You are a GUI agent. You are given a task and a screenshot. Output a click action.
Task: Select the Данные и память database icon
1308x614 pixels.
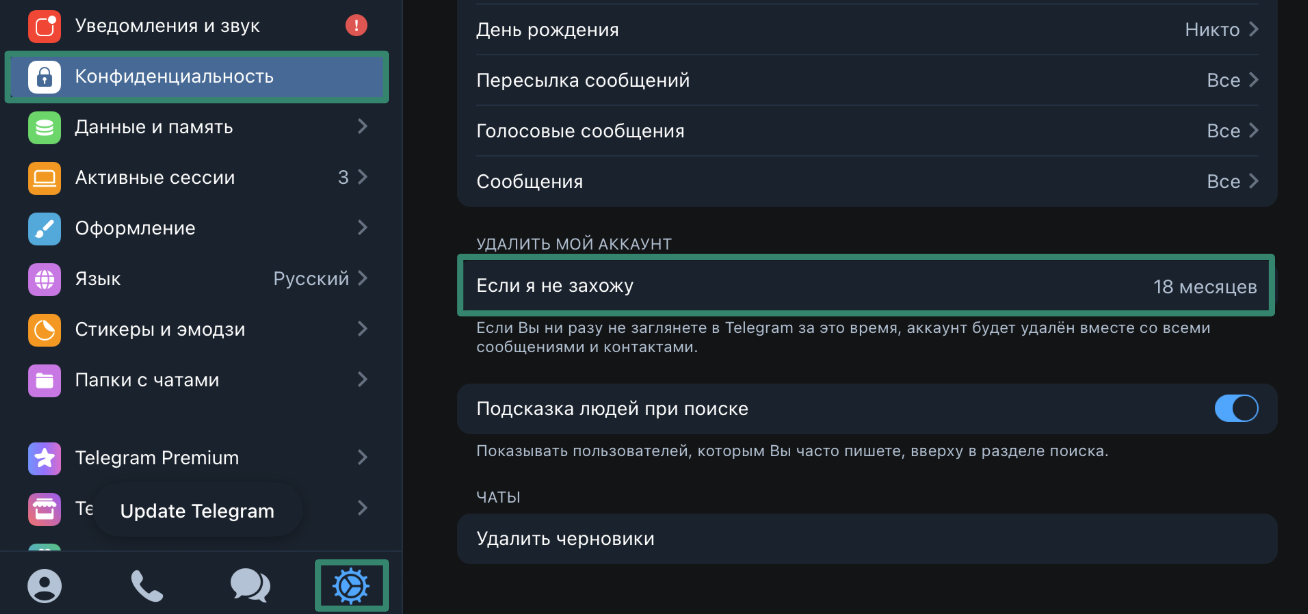pyautogui.click(x=44, y=127)
